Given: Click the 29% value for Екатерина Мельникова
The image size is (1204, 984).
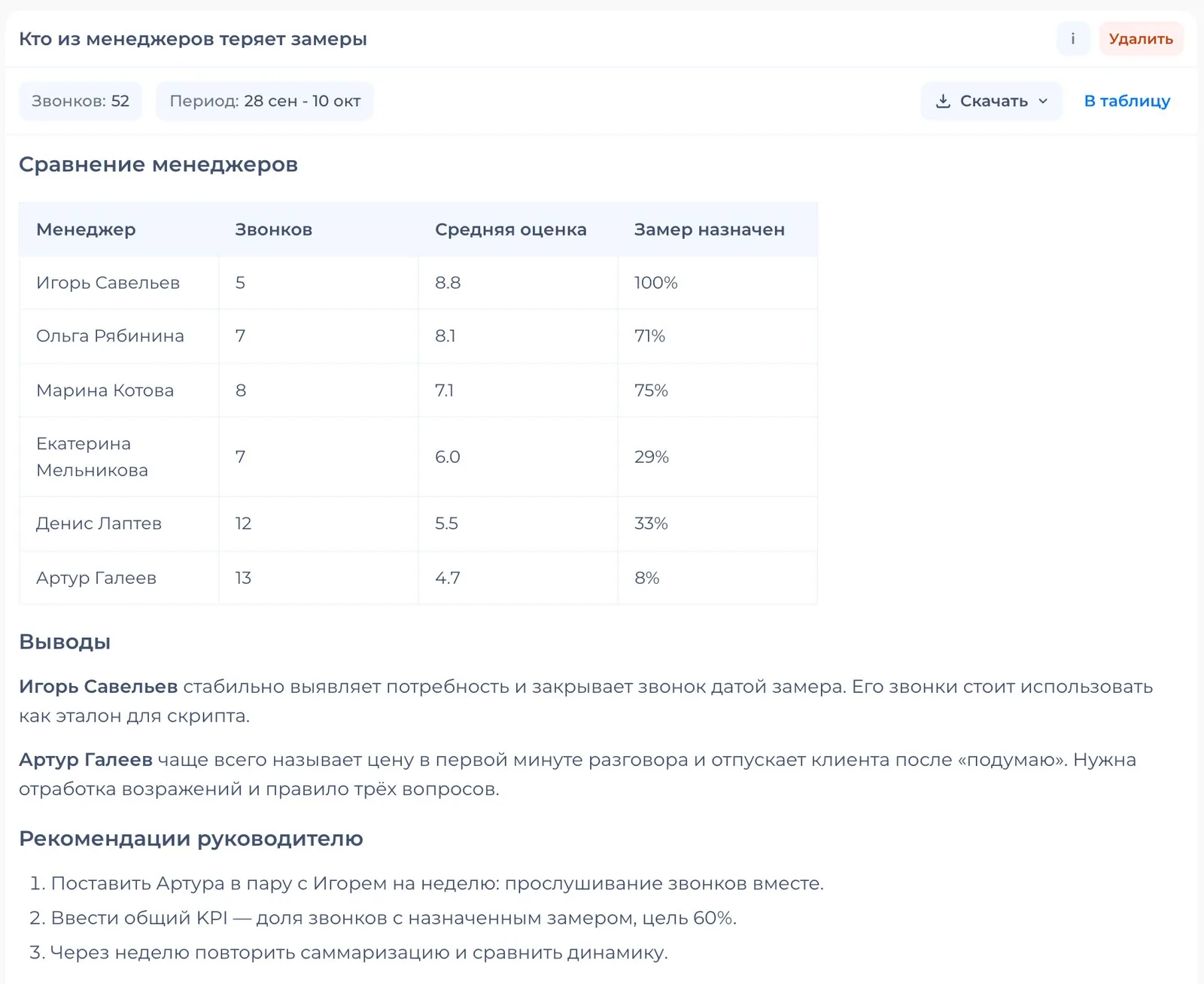Looking at the screenshot, I should click(x=718, y=457).
